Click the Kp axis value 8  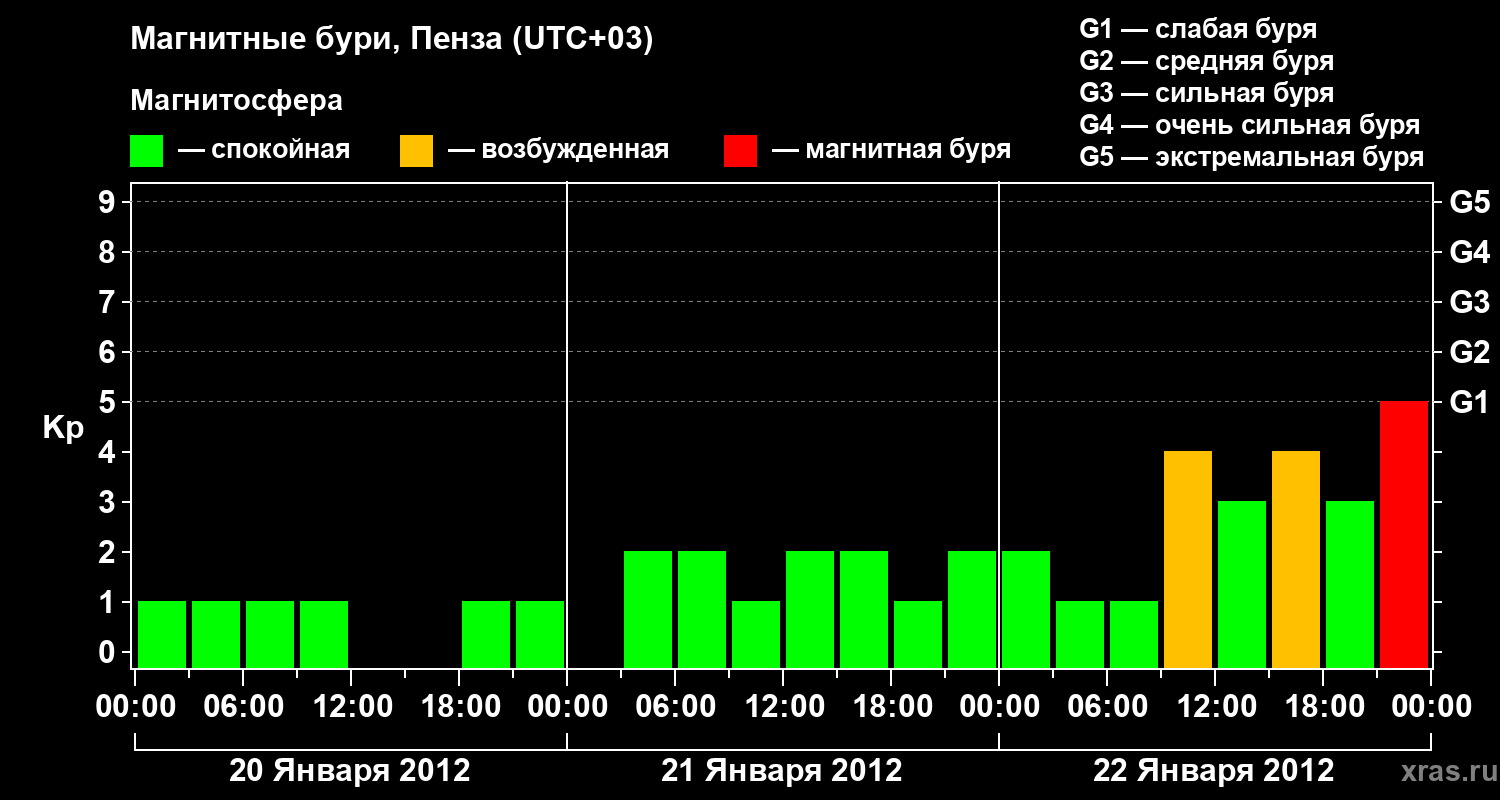pyautogui.click(x=109, y=252)
